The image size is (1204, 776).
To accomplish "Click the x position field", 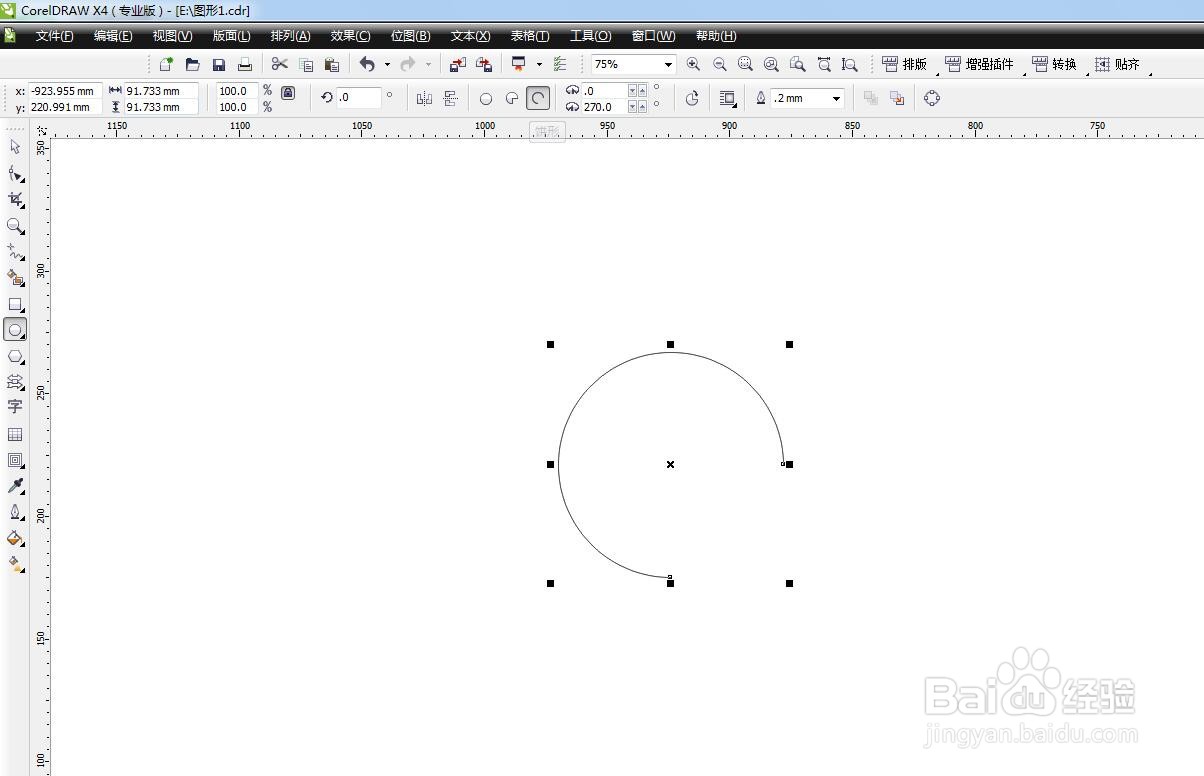I will click(64, 91).
